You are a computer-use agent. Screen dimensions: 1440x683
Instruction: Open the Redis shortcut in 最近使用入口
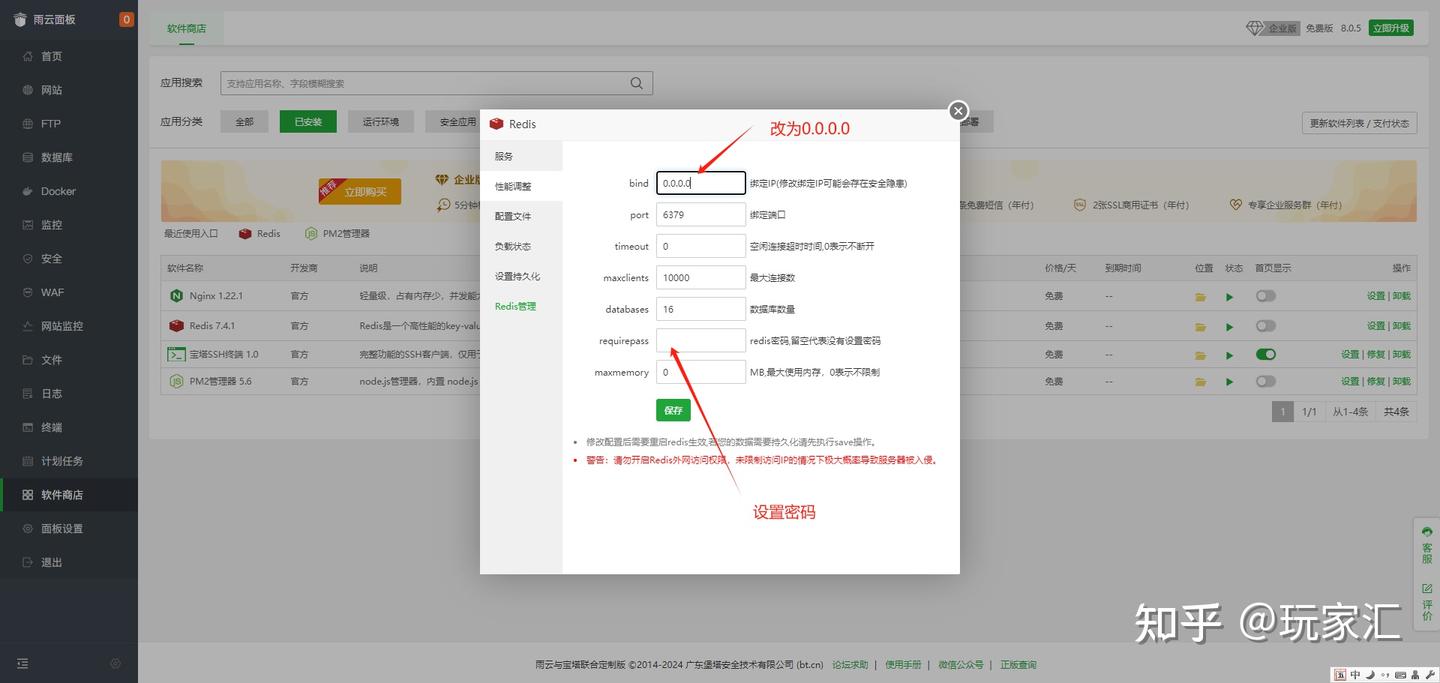pos(260,234)
